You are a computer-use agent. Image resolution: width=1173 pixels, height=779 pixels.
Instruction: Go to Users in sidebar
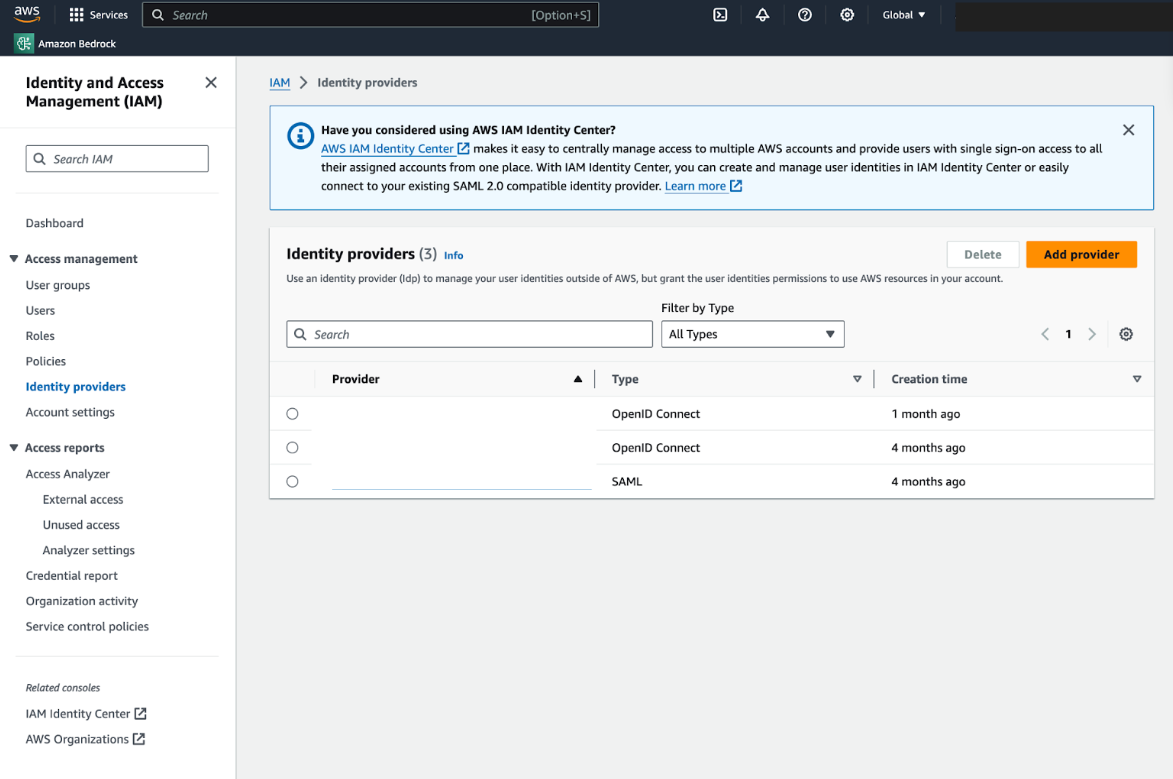40,311
